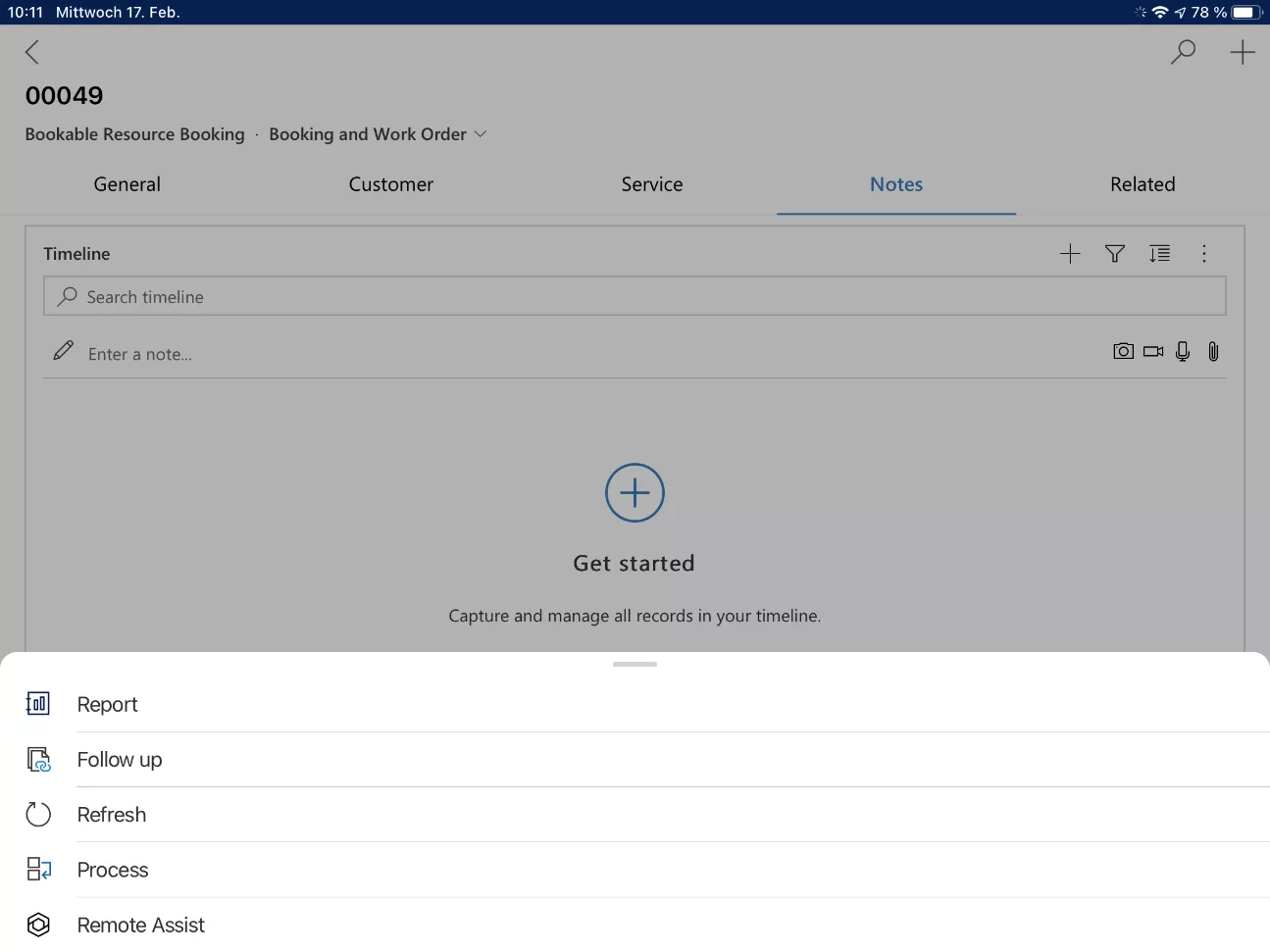
Task: Take a photo with camera icon
Action: pos(1123,351)
